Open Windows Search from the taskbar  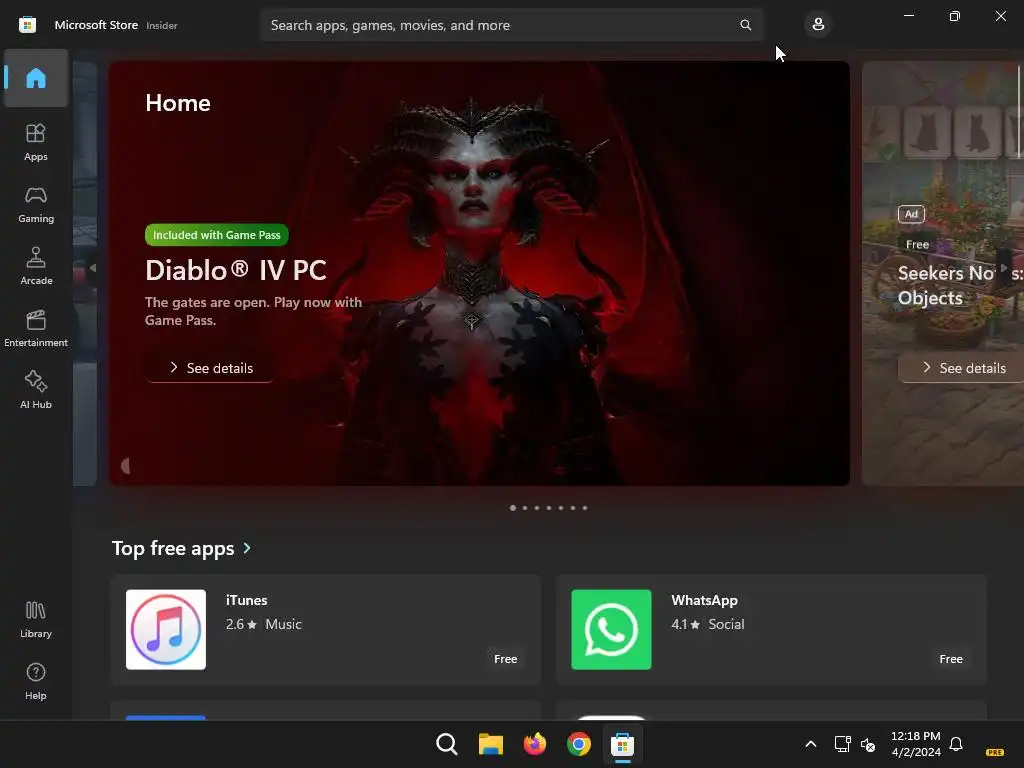[x=447, y=744]
